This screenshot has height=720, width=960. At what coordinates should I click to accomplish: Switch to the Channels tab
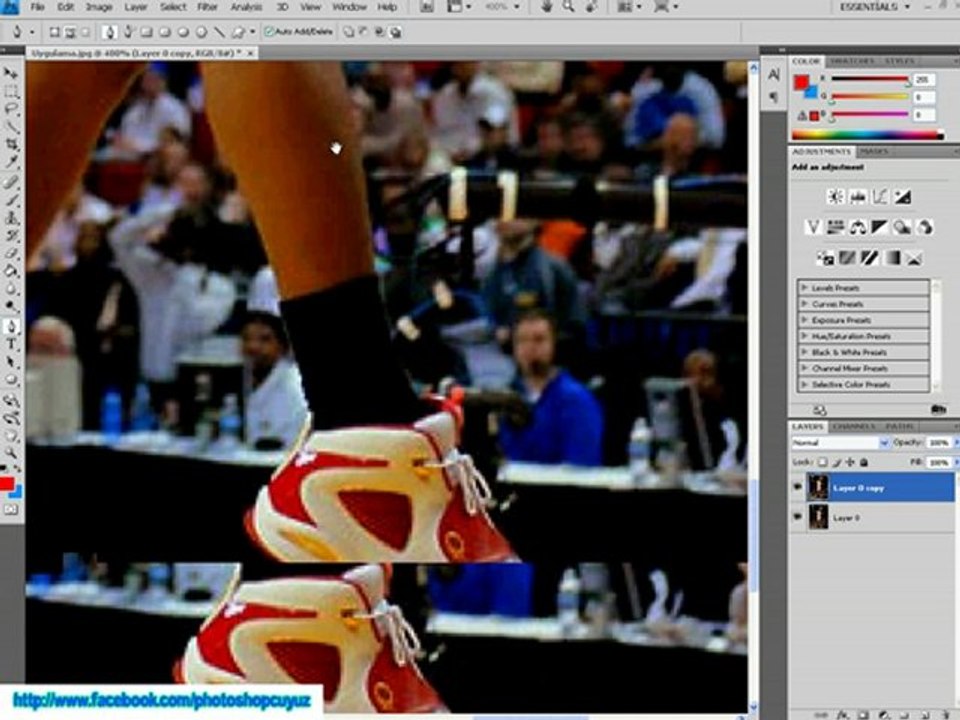[853, 426]
